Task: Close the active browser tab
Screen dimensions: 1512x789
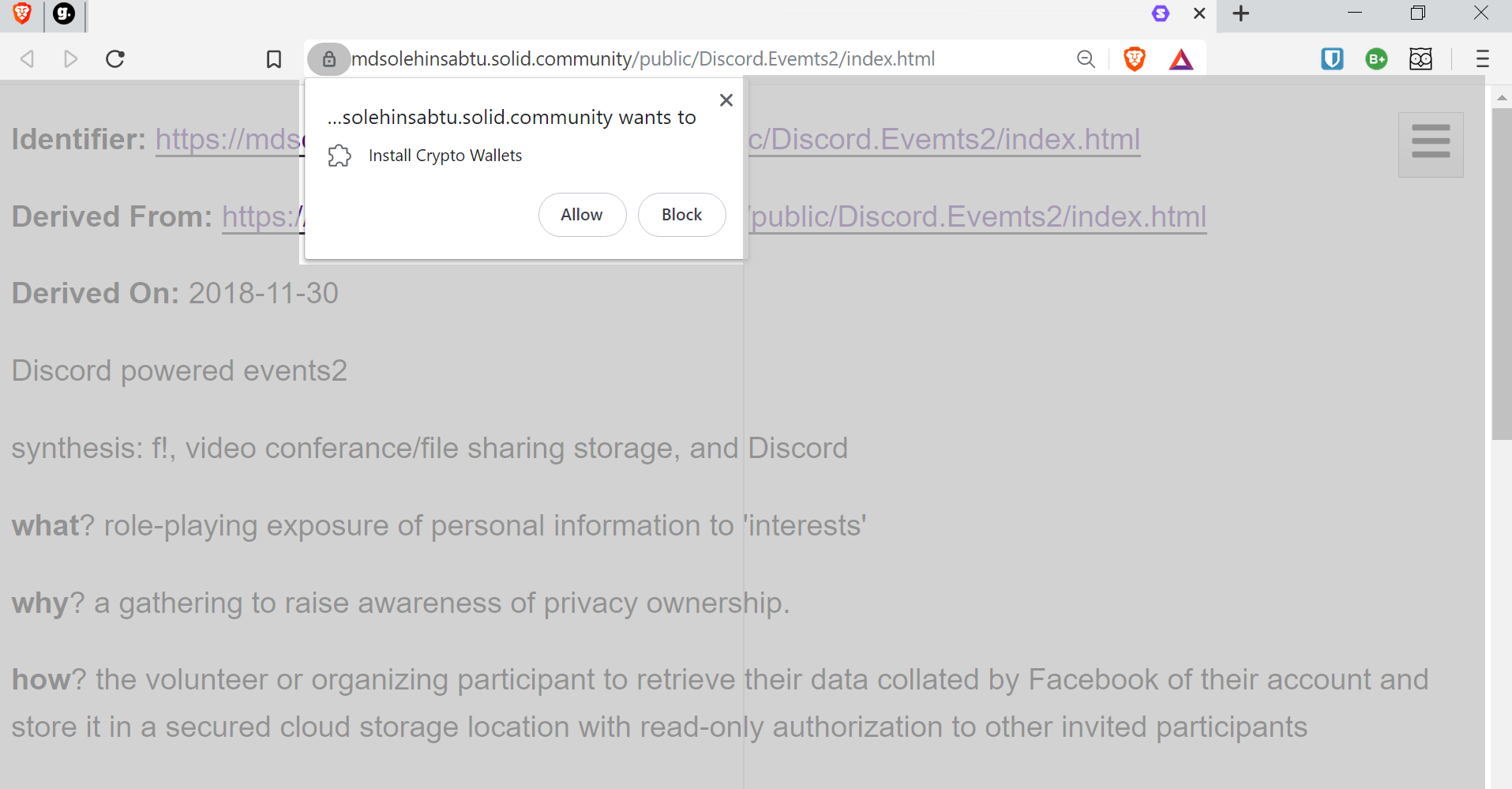Action: click(1199, 13)
